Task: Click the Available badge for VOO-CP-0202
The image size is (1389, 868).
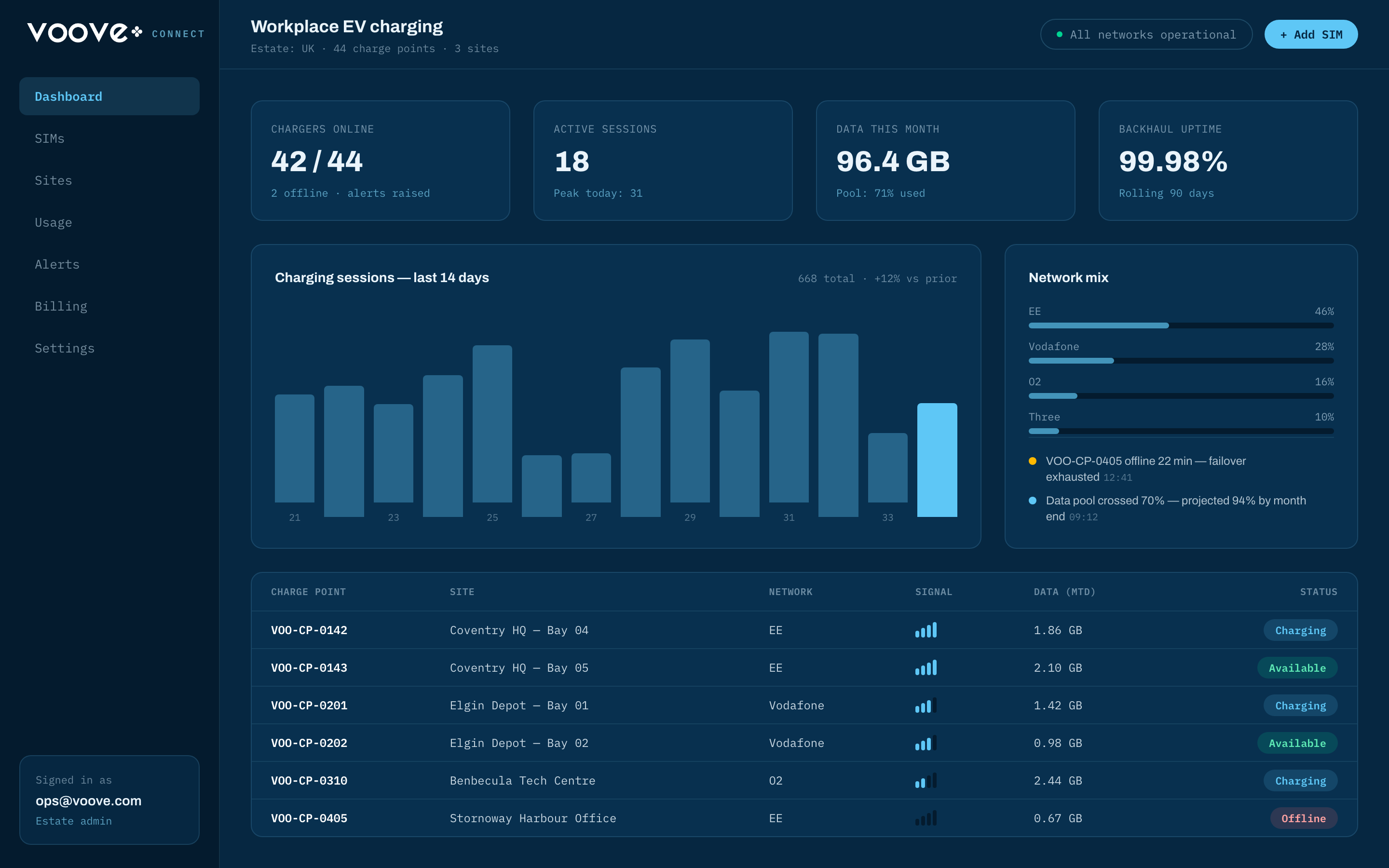Action: [1297, 743]
